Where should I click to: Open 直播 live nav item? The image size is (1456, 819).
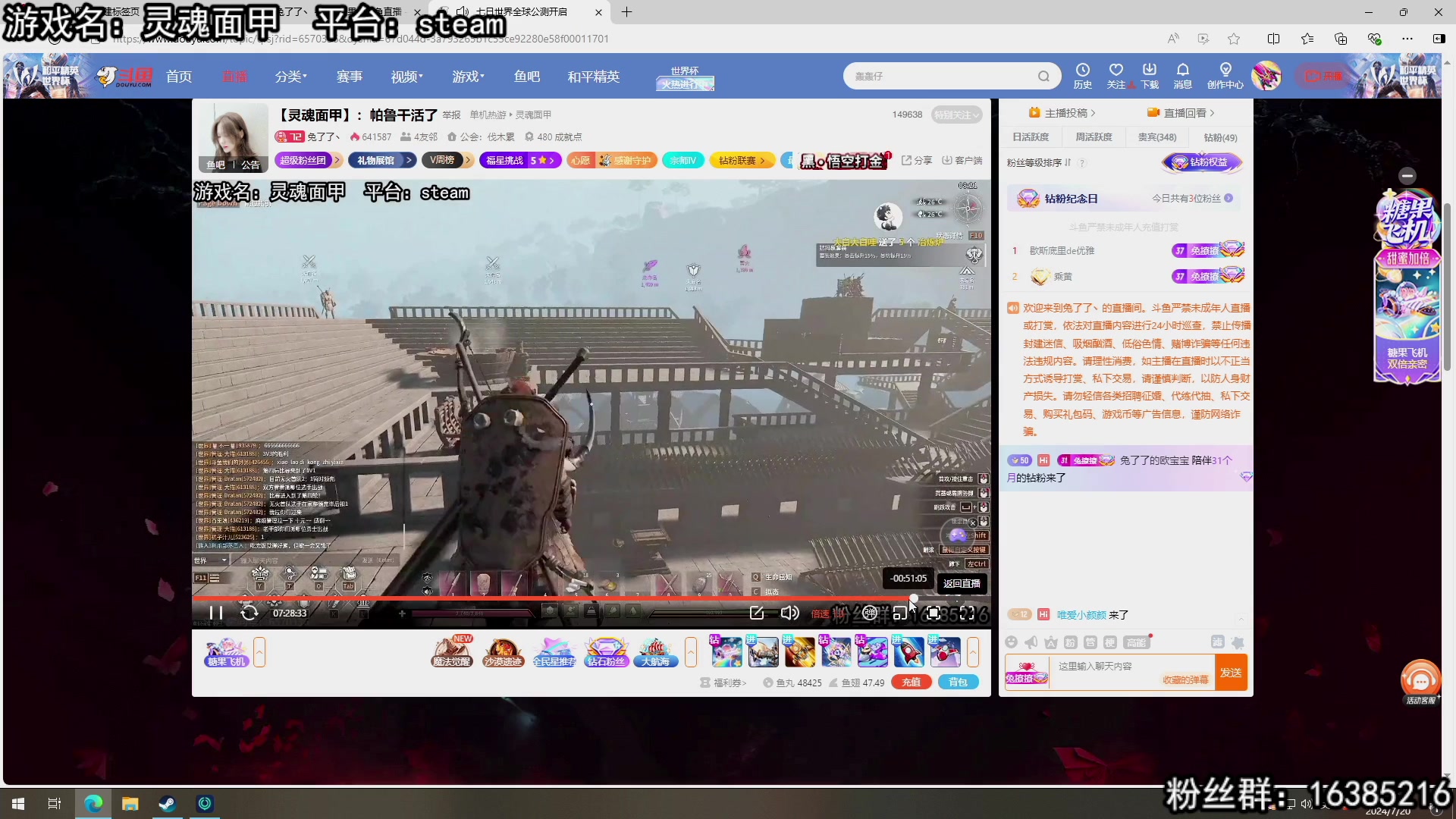[234, 76]
